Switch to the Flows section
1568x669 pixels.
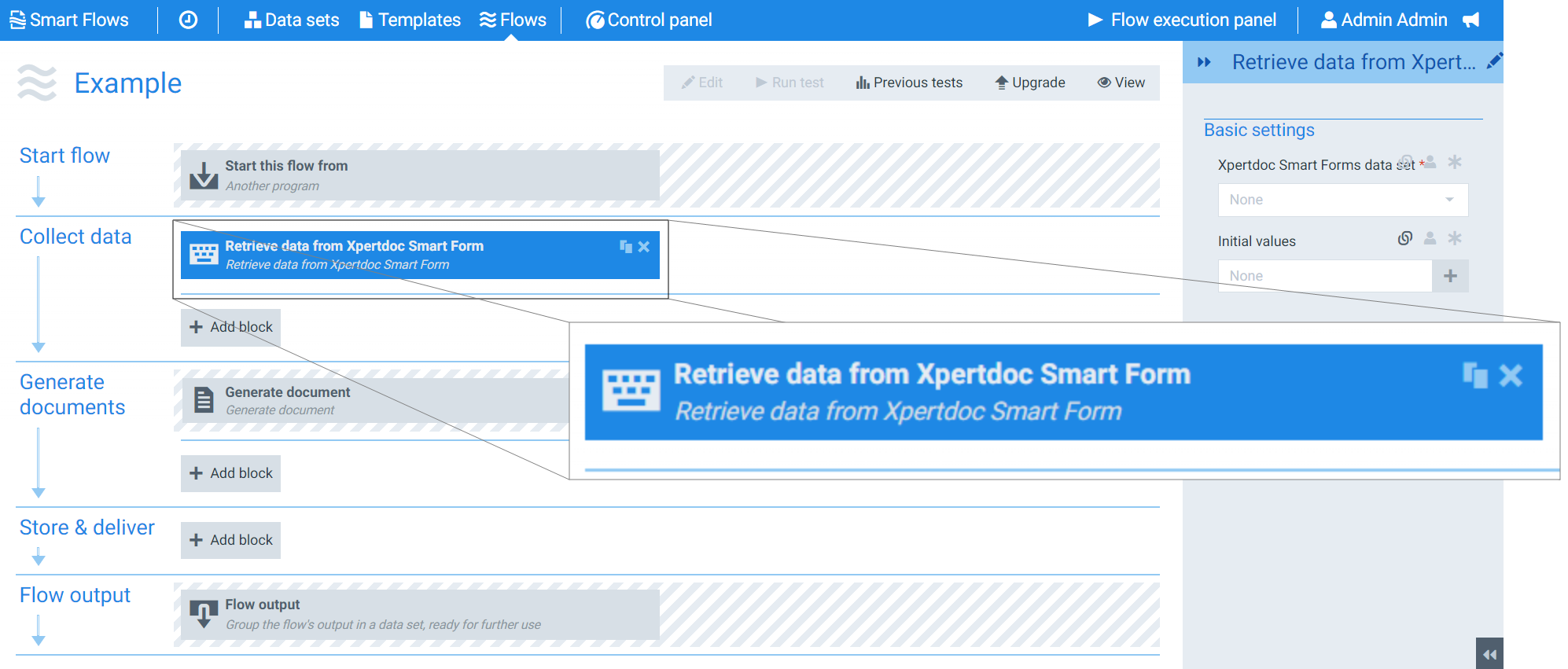[x=513, y=20]
